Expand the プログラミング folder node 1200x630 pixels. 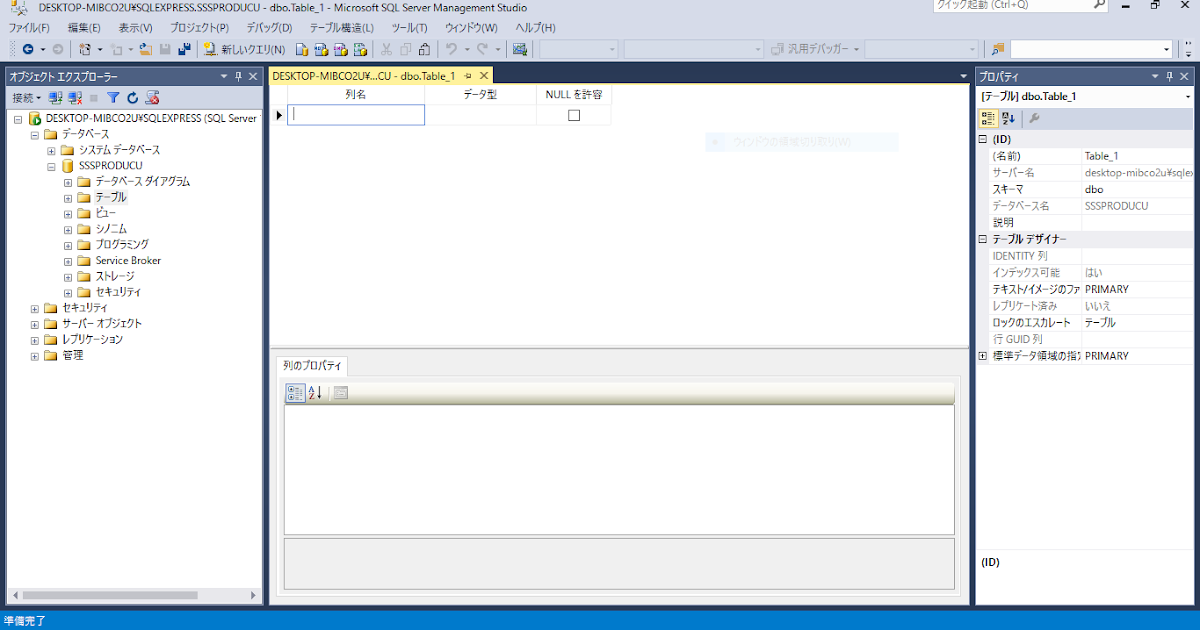[x=68, y=245]
